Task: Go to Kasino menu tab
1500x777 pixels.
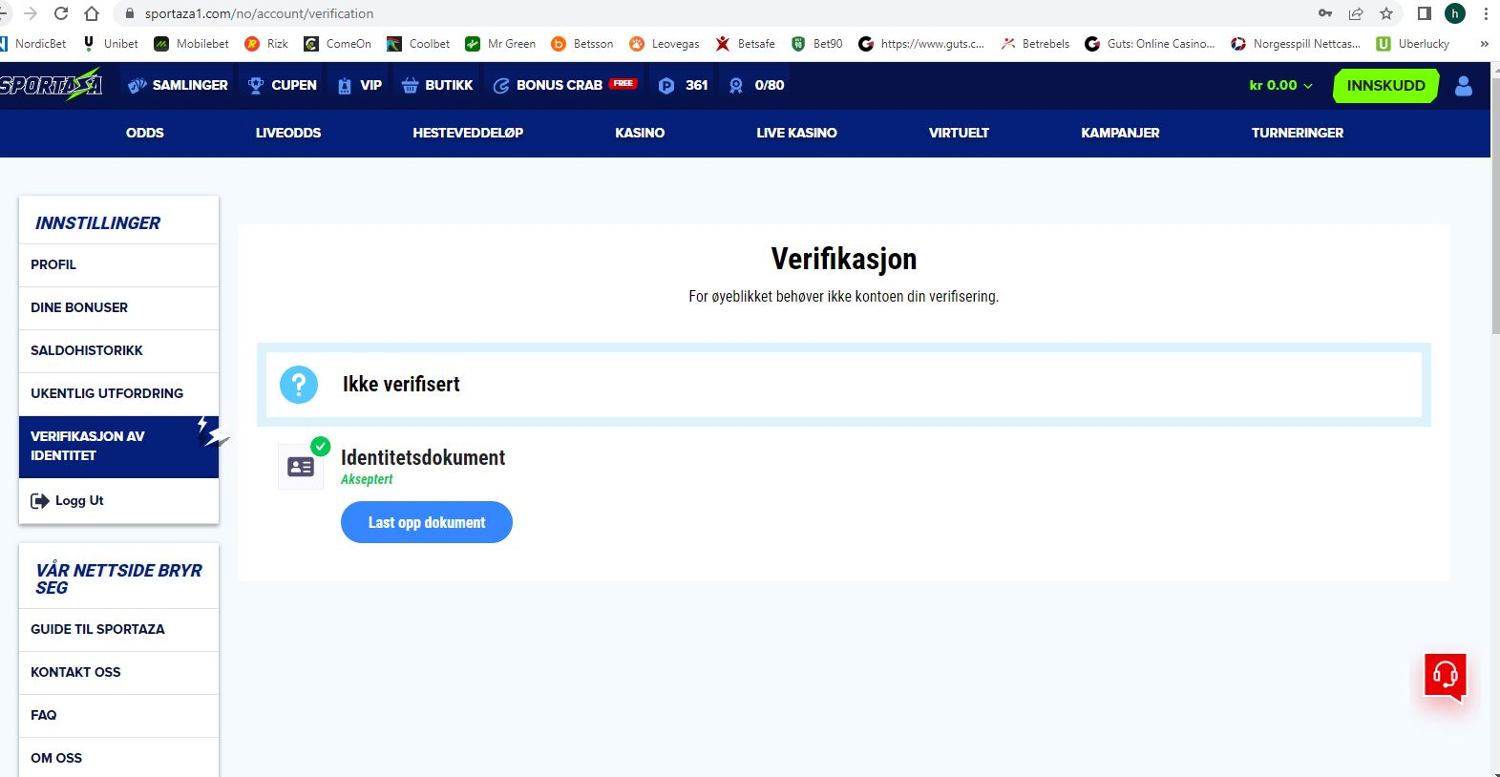Action: click(x=640, y=133)
